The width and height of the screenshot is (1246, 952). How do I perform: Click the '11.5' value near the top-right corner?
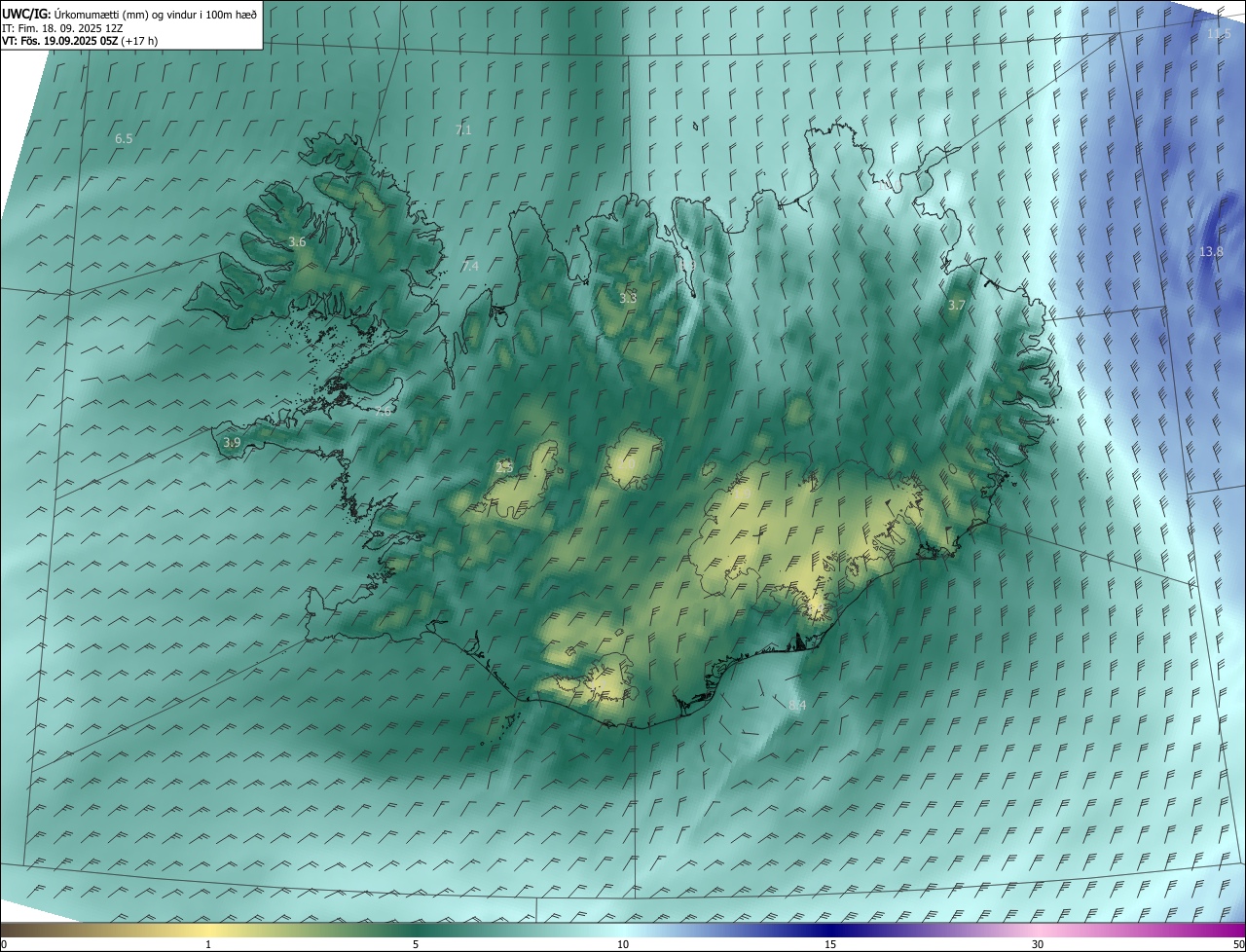1219,33
